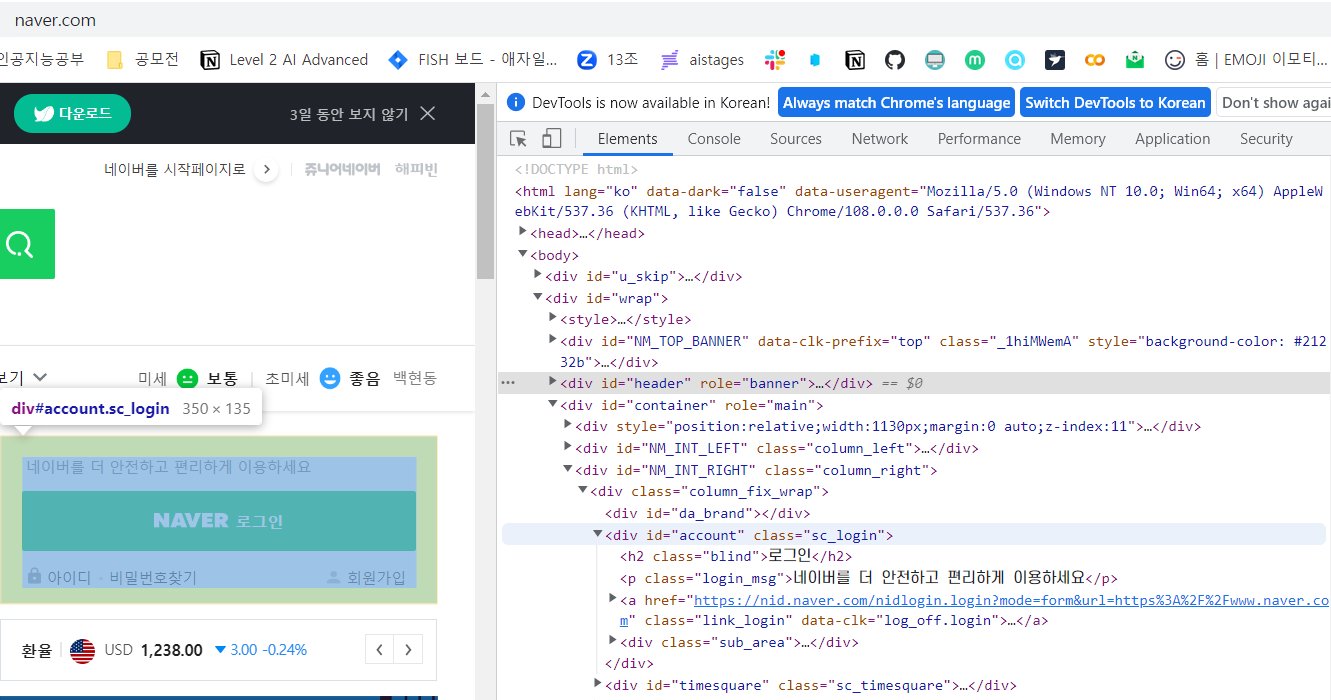Click the person icon next to 회원가입
1331x700 pixels.
pos(334,577)
